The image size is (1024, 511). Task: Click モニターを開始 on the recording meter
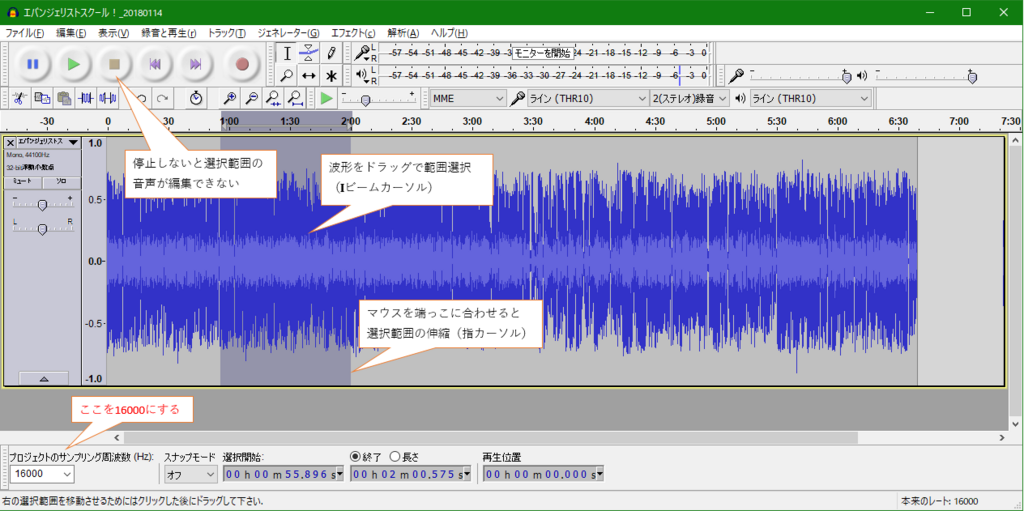click(x=542, y=54)
